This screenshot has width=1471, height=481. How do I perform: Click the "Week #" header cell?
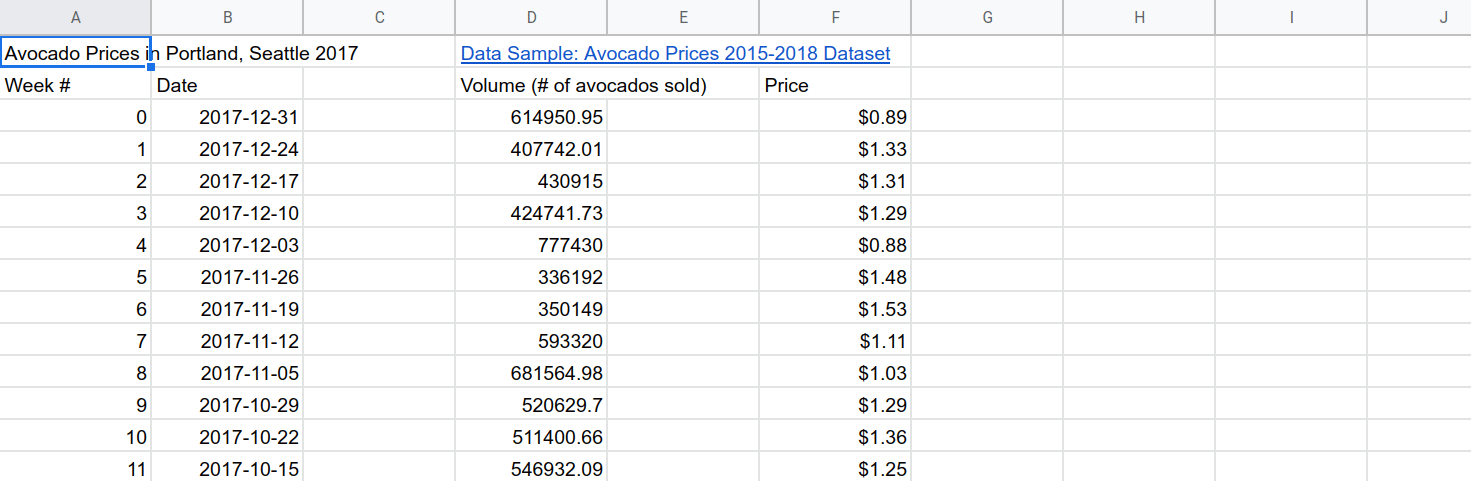tap(76, 85)
